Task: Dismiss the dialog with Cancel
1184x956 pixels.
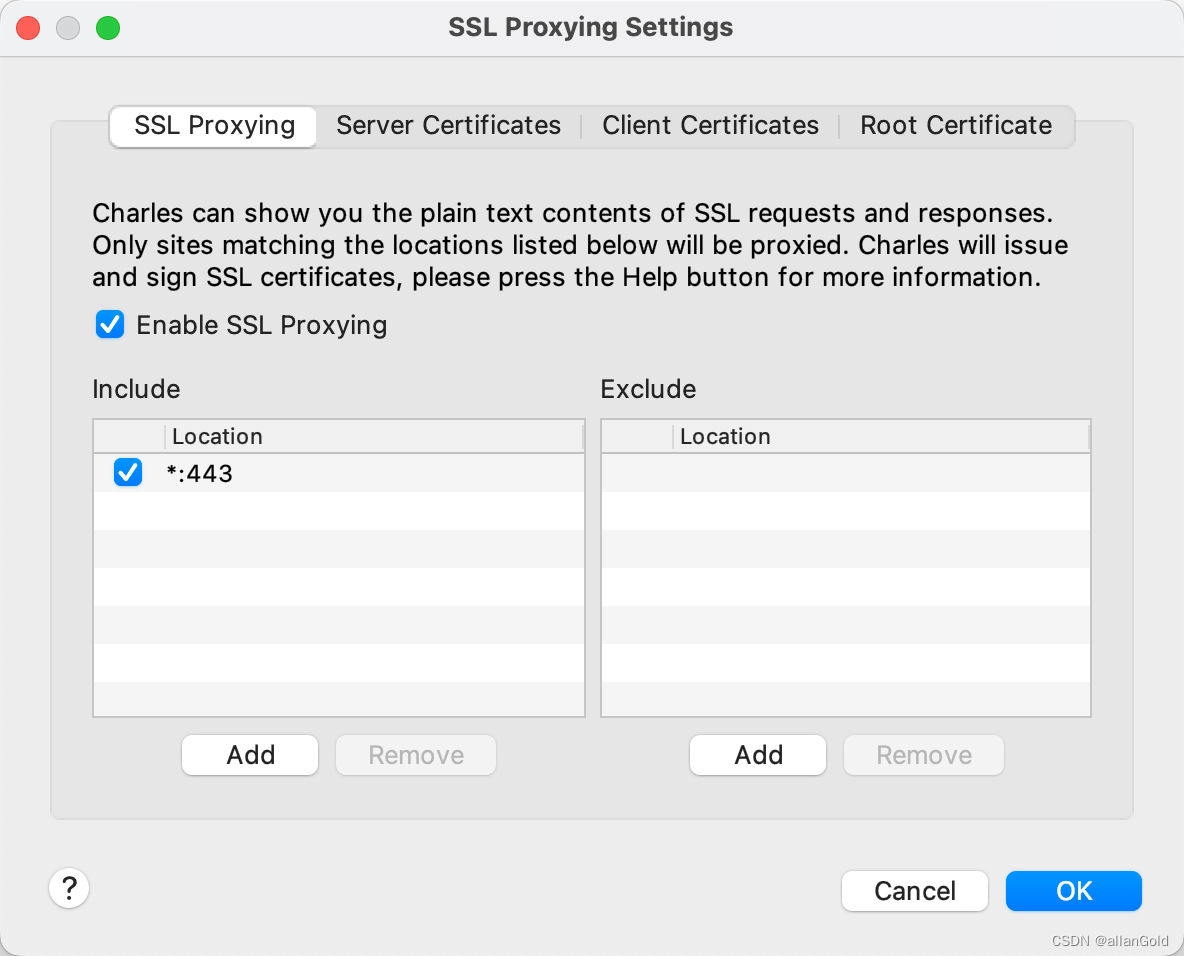Action: (x=914, y=891)
